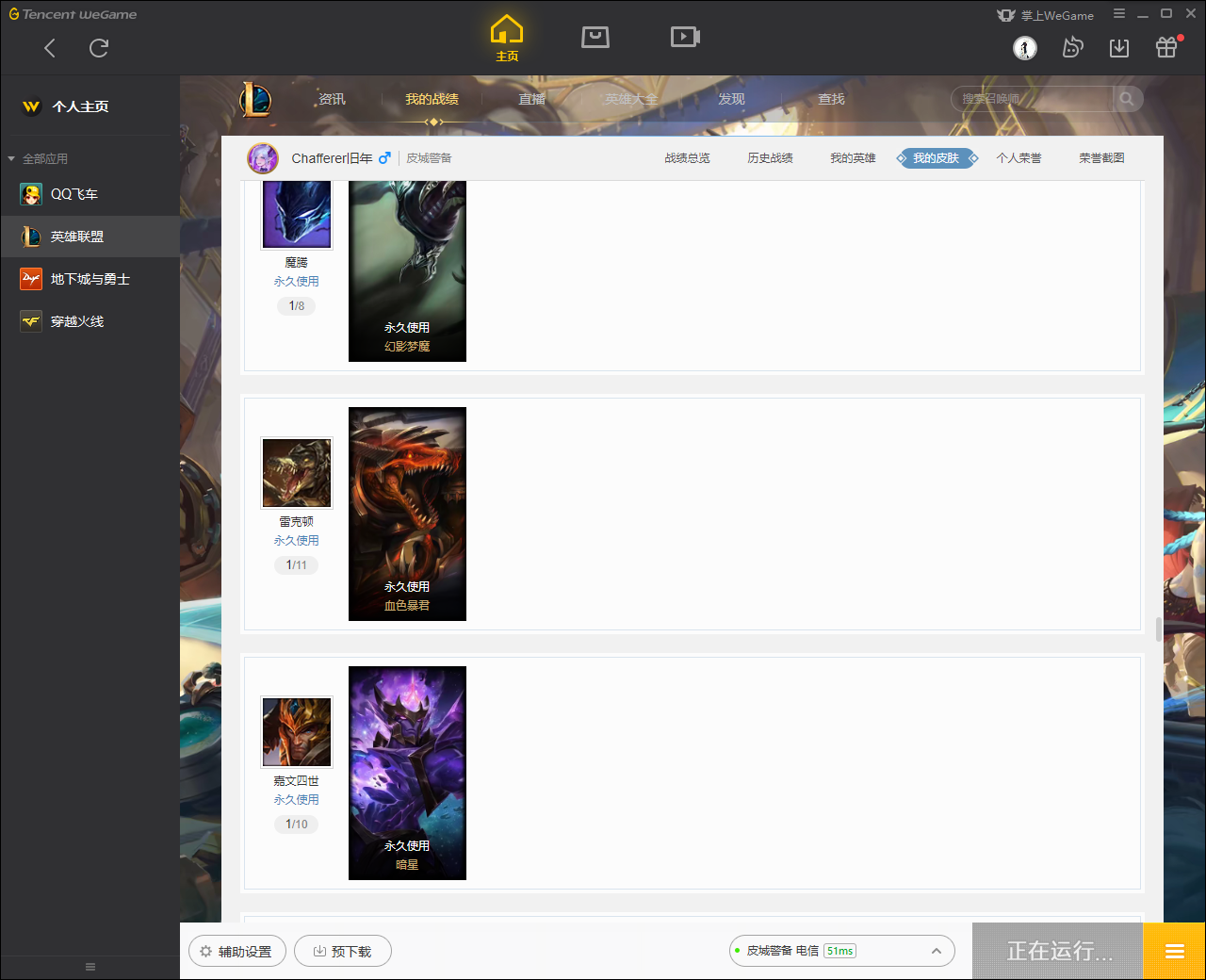Click the Tencent WeGame logo
The height and width of the screenshot is (980, 1206).
coord(73,14)
